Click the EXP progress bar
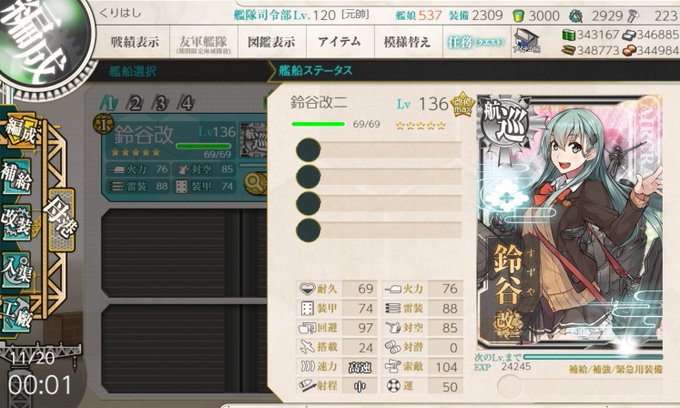Screen dimensions: 680x408 [593, 357]
